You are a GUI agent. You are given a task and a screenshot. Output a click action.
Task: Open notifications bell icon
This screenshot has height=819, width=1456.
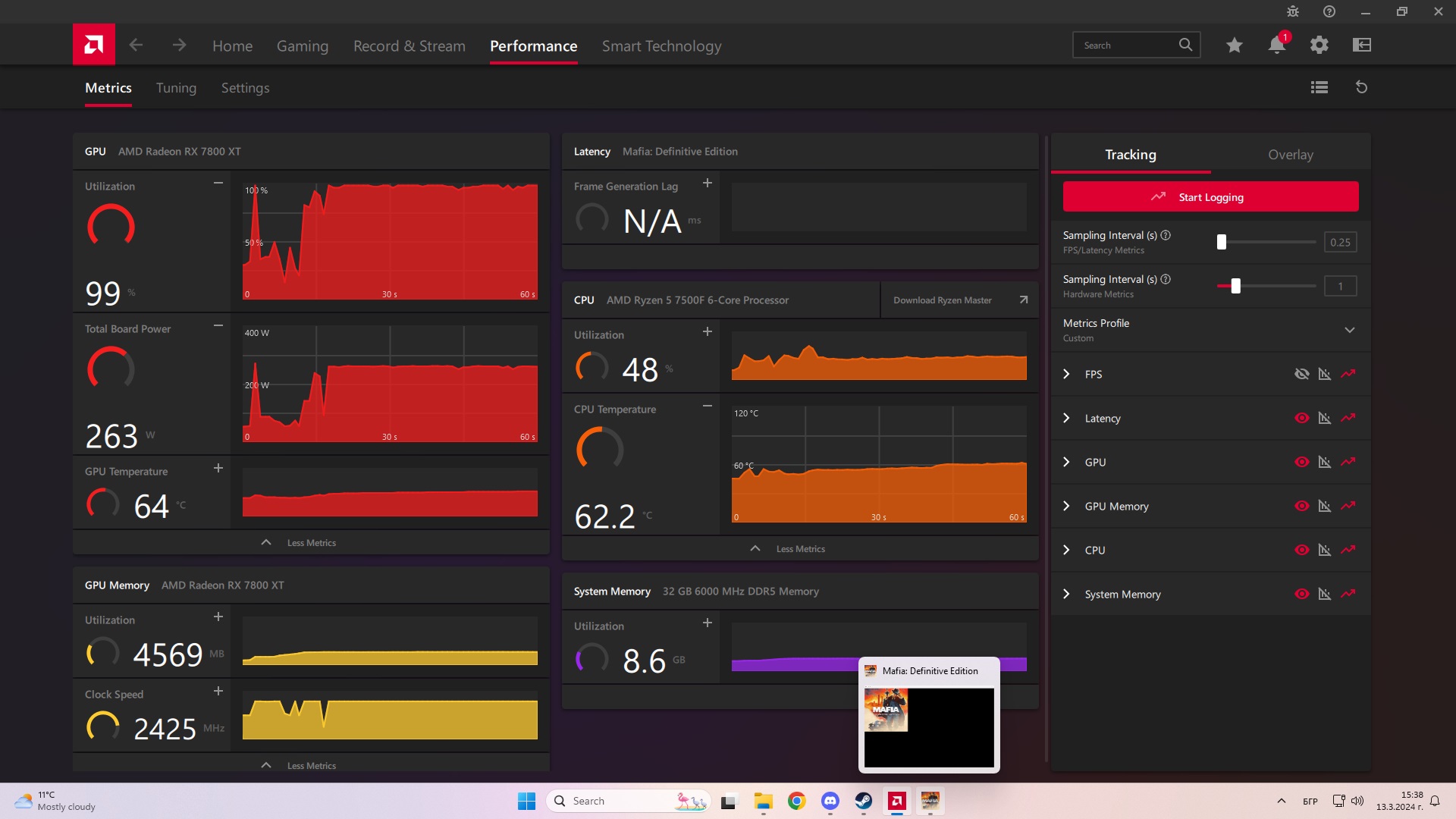[1276, 45]
